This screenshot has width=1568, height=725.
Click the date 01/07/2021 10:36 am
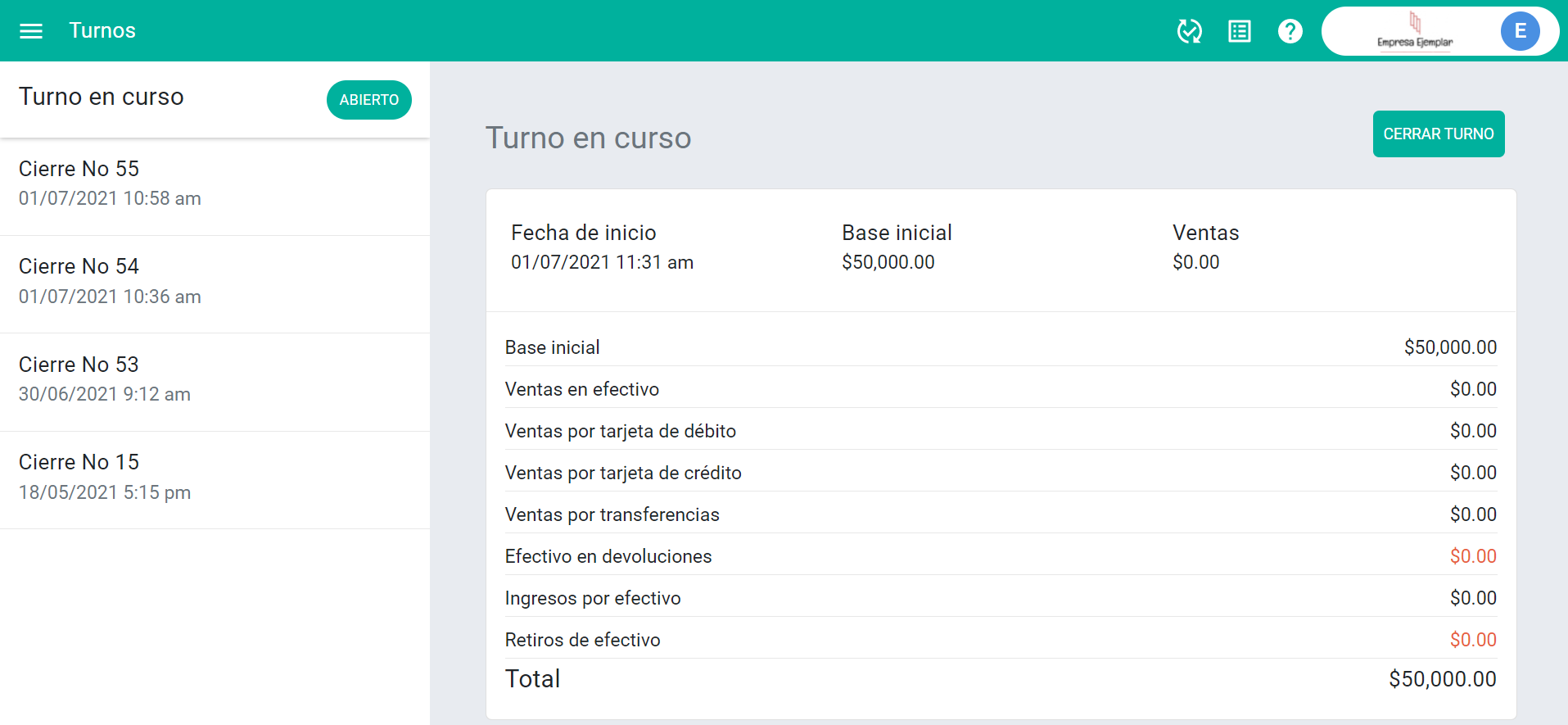110,297
